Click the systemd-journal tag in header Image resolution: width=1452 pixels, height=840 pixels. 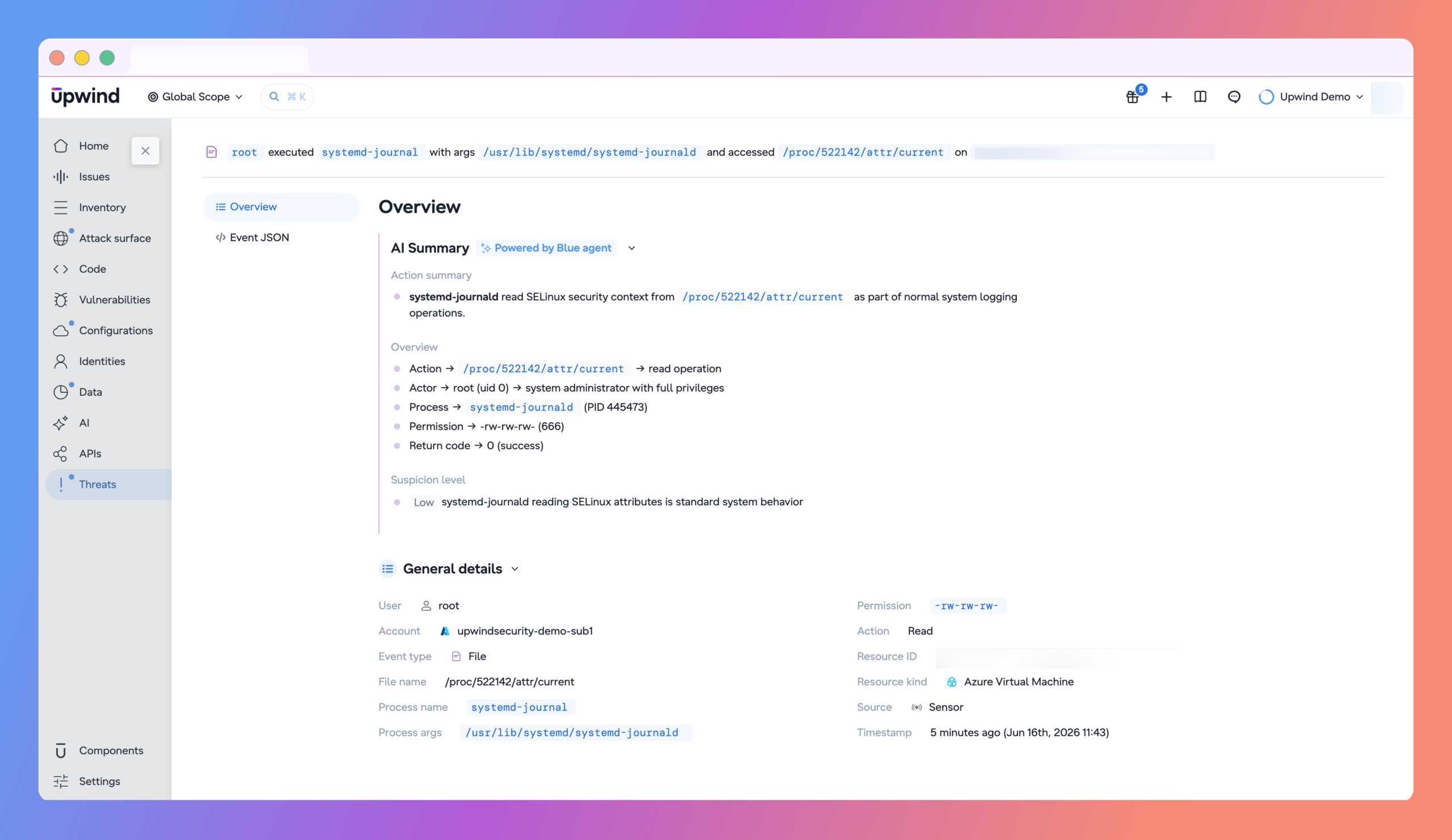click(x=370, y=152)
